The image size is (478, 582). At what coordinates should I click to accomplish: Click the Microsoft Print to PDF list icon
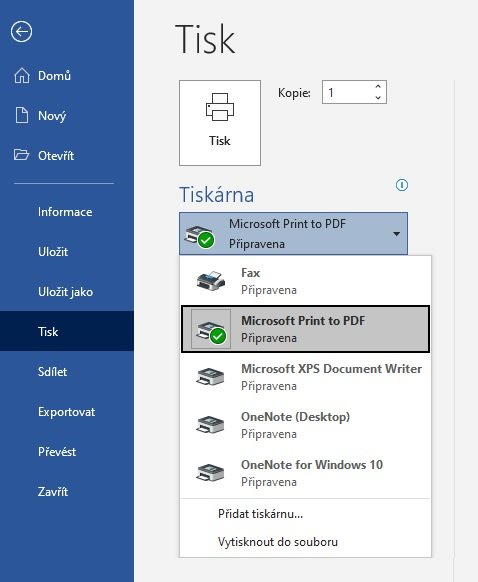(211, 329)
